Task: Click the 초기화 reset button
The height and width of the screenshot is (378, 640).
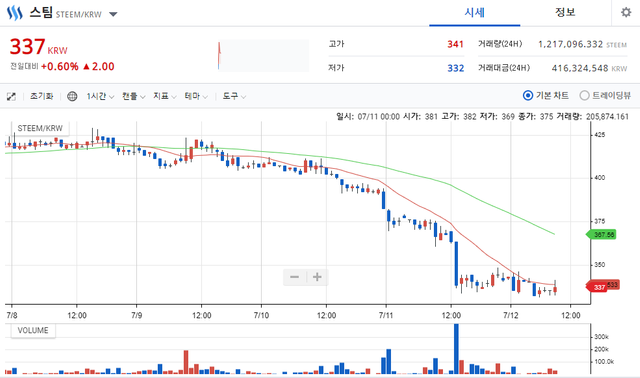Action: coord(42,96)
